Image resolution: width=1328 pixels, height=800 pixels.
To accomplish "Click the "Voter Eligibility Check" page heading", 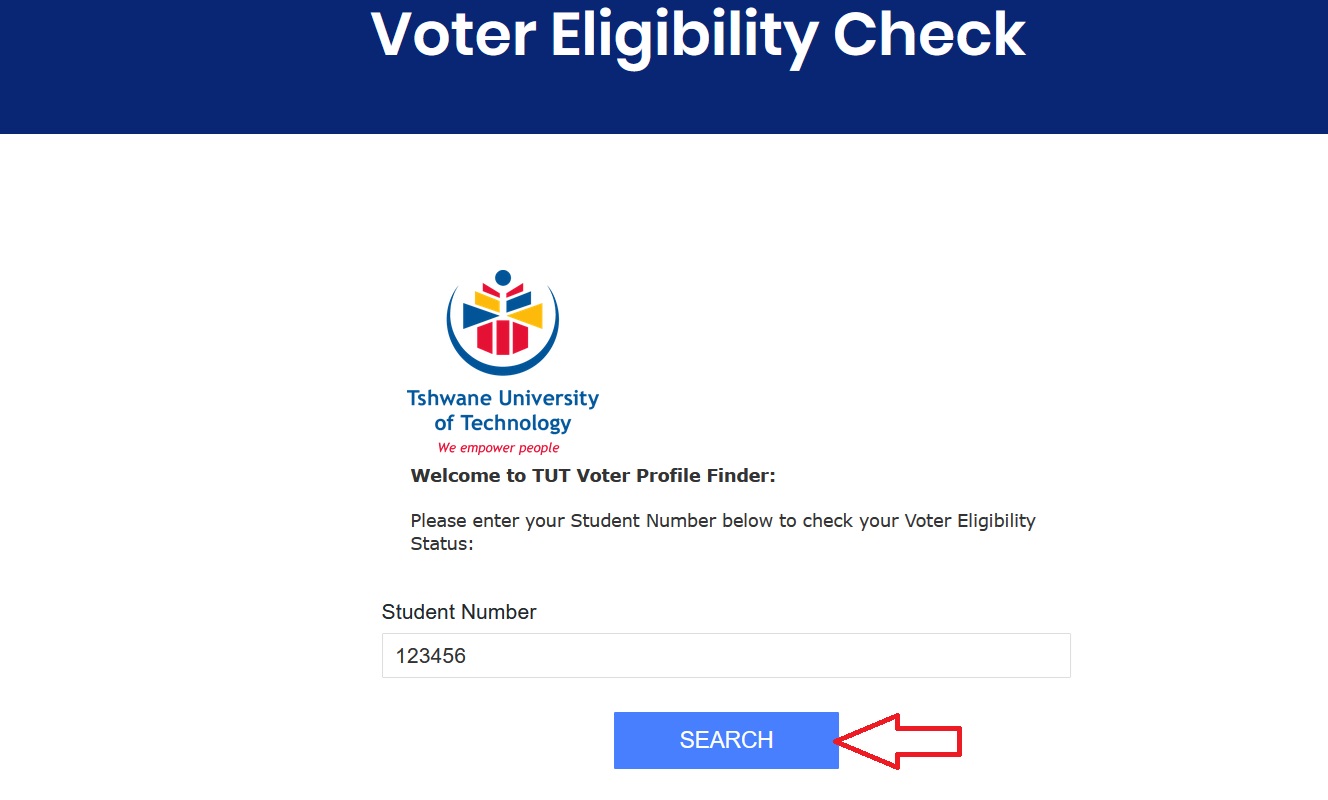I will tap(698, 36).
